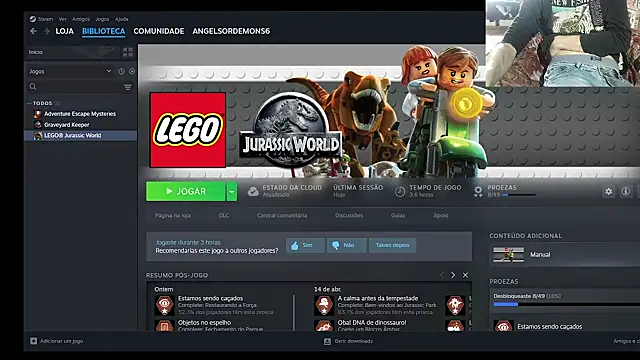This screenshot has width=640, height=360.
Task: Open the game info icon
Action: pos(626,191)
